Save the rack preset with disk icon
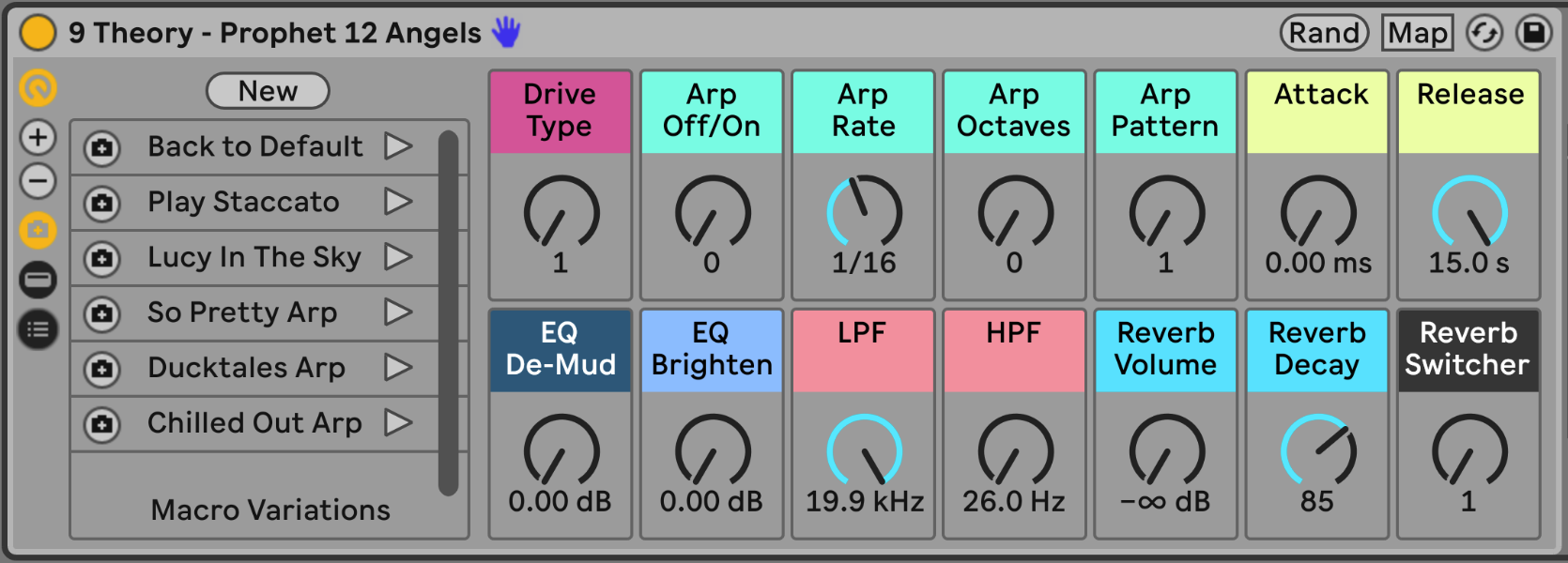Viewport: 1568px width, 563px height. [x=1533, y=33]
